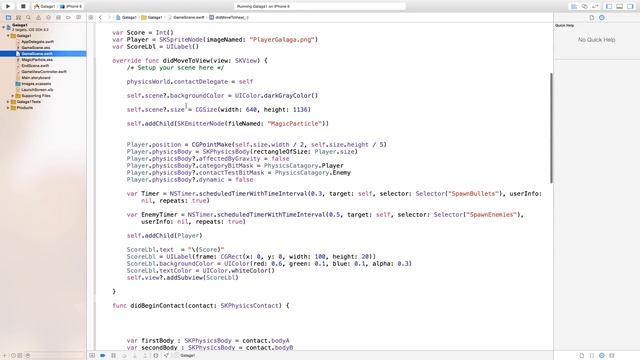Simulate location from debug bar
This screenshot has height=360, width=640.
pyautogui.click(x=166, y=356)
